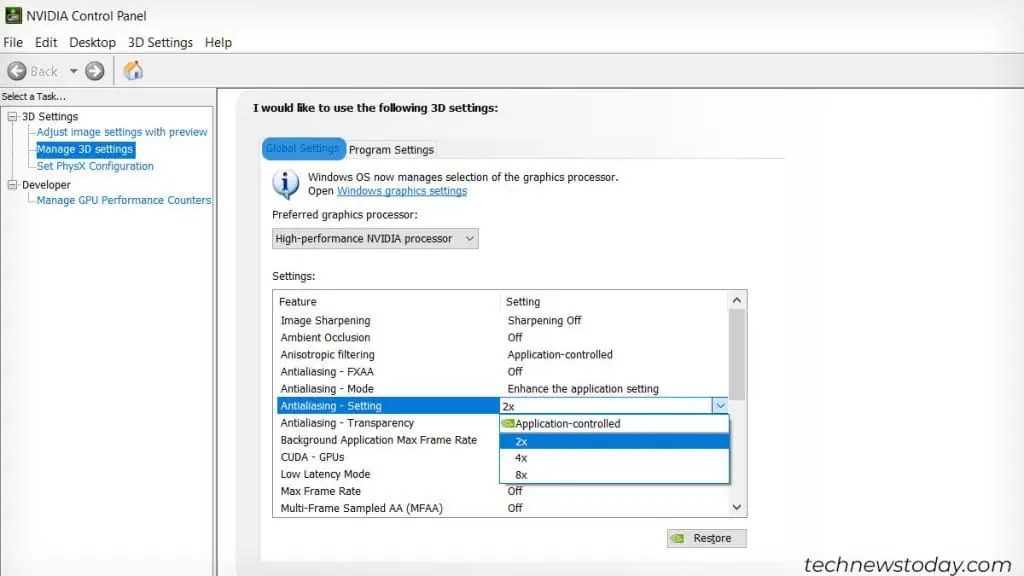Screen dimensions: 1024x576
Task: Switch to the Program Settings tab
Action: (391, 149)
